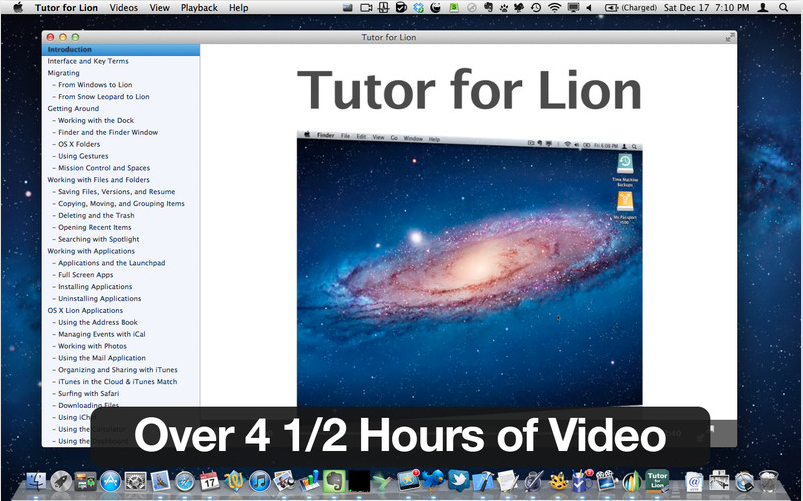Viewport: 803px width, 501px height.
Task: Open the Apple menu
Action: [x=18, y=7]
